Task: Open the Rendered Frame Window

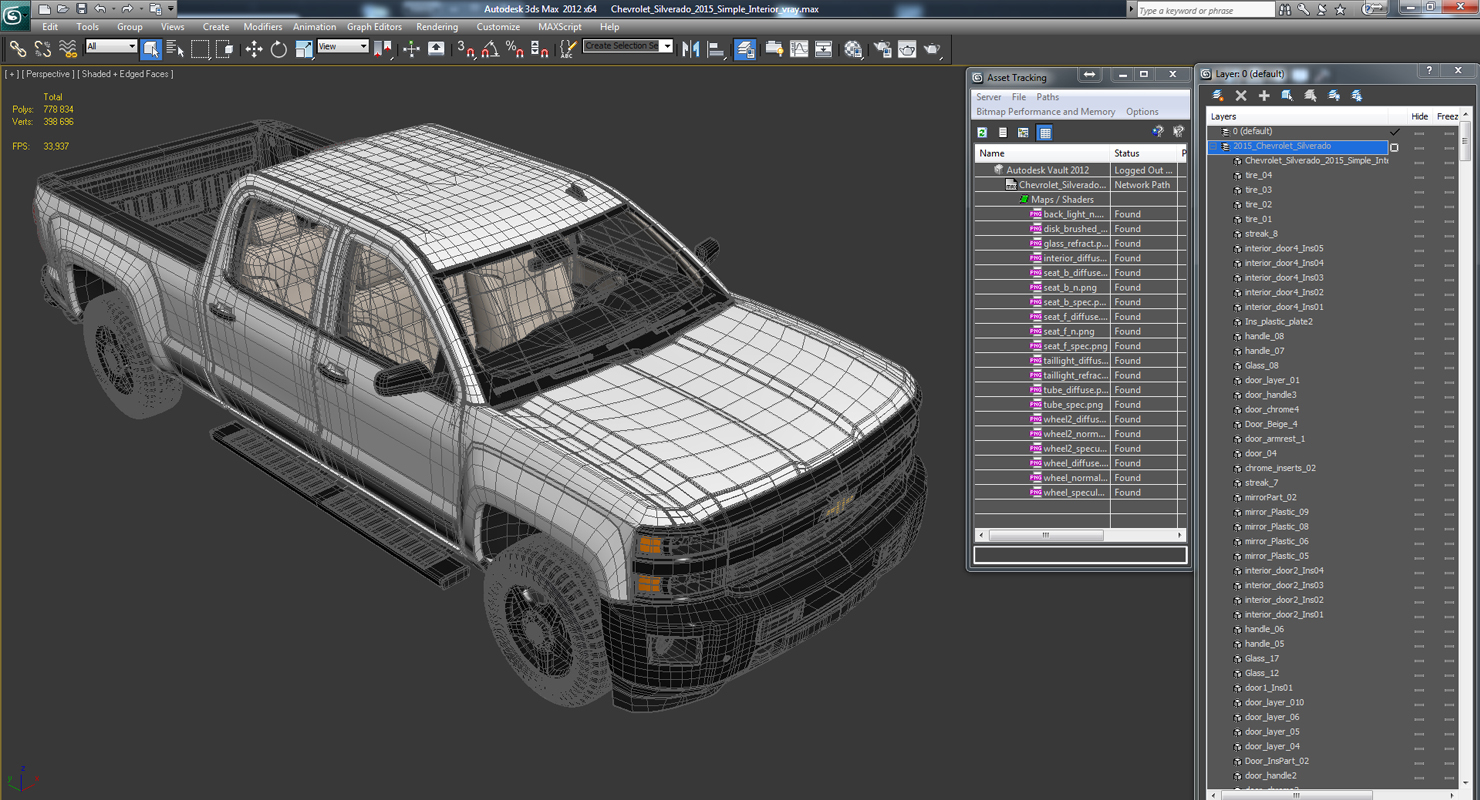Action: 907,48
